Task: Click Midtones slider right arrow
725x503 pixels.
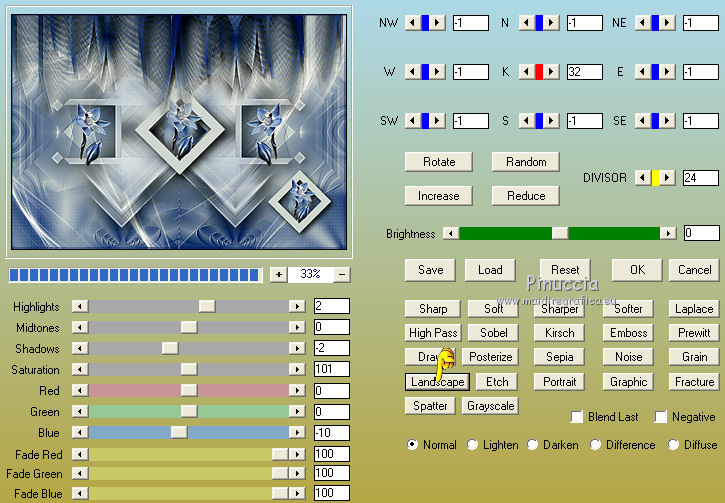Action: 297,327
